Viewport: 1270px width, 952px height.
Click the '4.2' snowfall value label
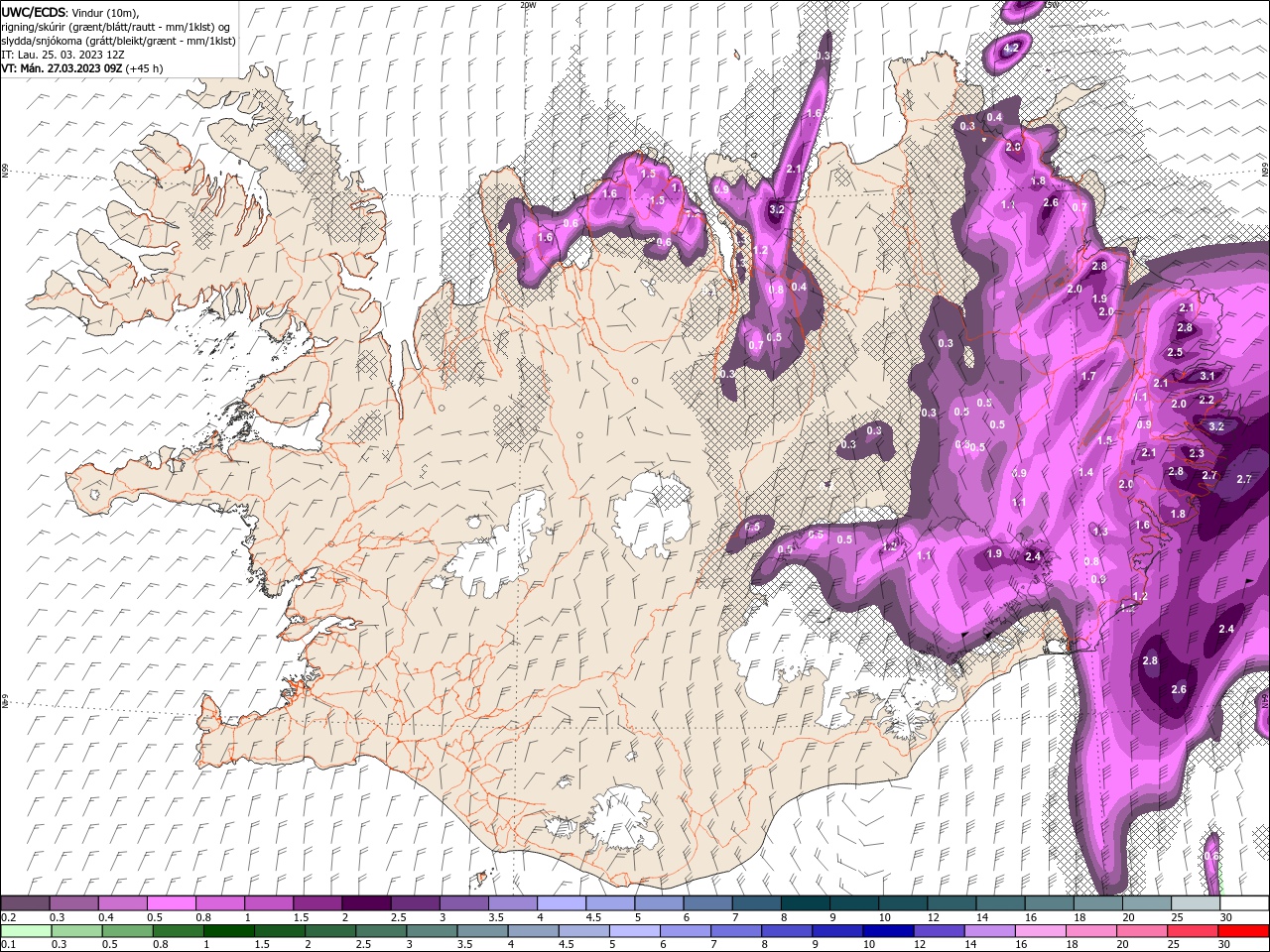point(1012,48)
